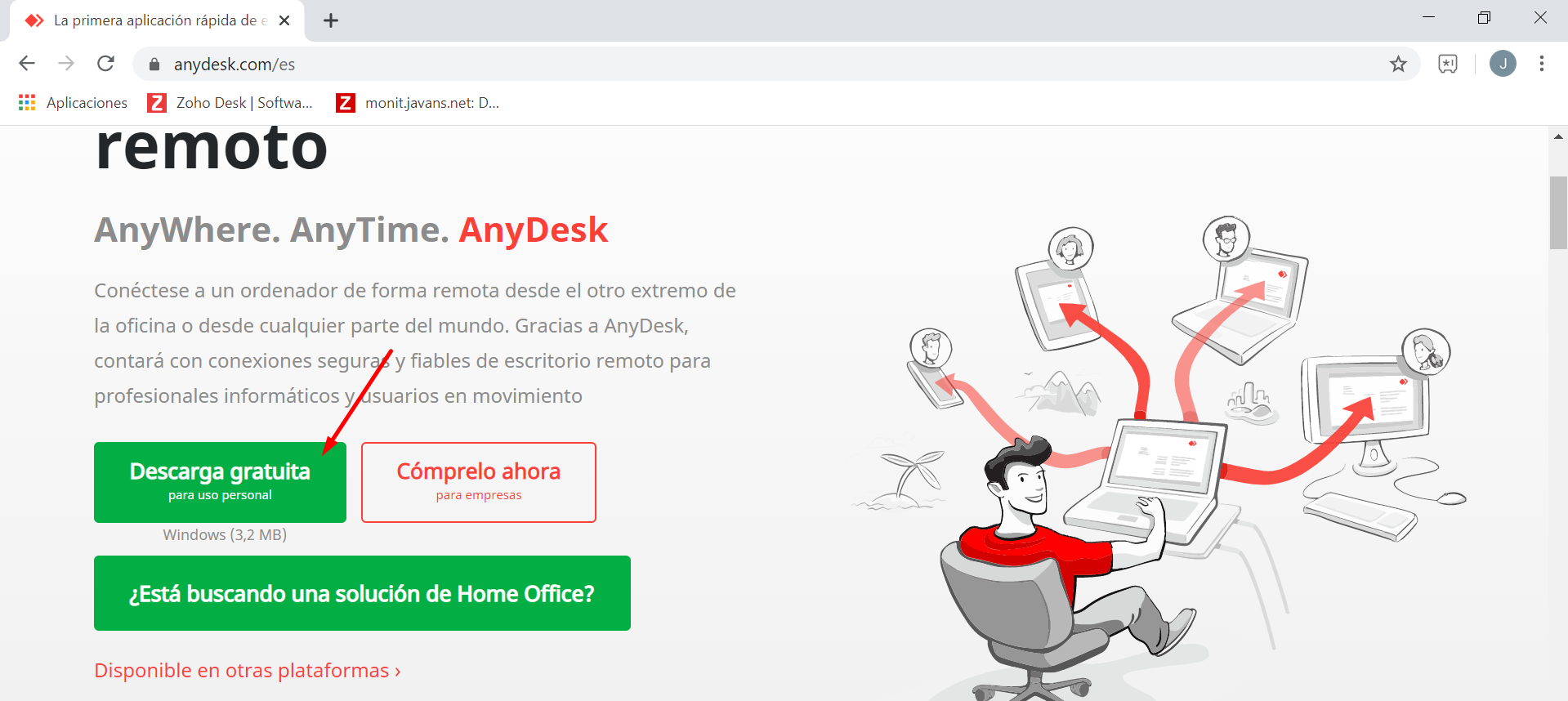Click the tablet user avatar illustration
The height and width of the screenshot is (701, 1568).
point(1070,248)
